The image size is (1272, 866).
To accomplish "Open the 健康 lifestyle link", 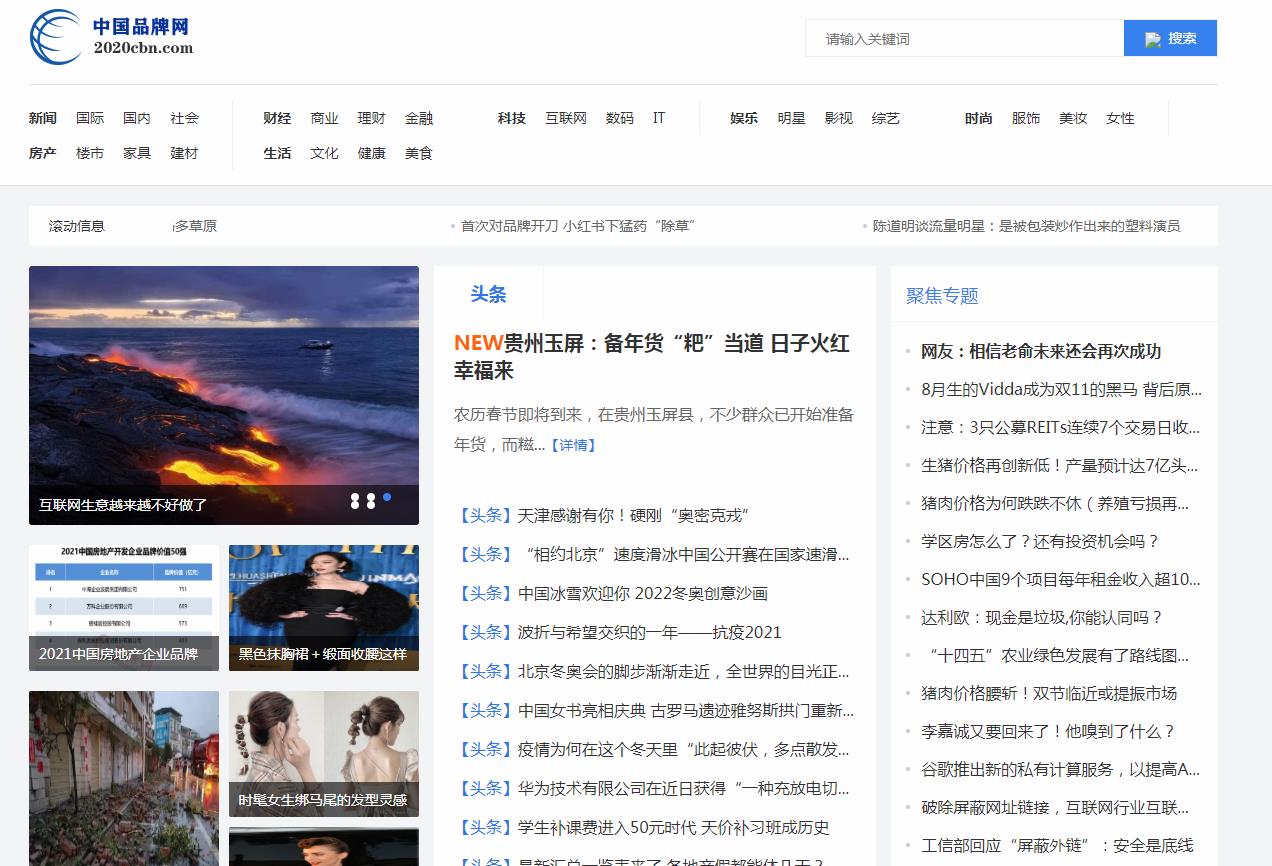I will pos(371,153).
